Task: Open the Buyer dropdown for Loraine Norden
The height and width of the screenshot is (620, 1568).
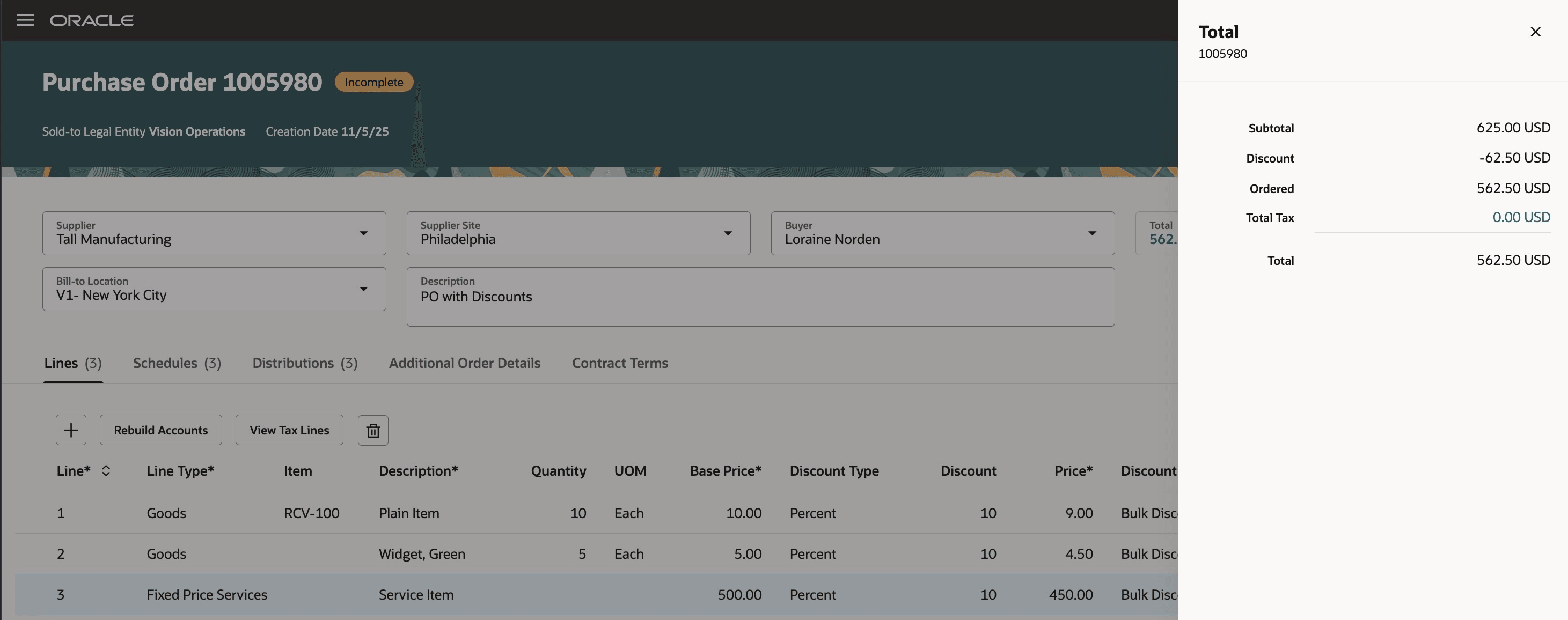Action: (1093, 233)
